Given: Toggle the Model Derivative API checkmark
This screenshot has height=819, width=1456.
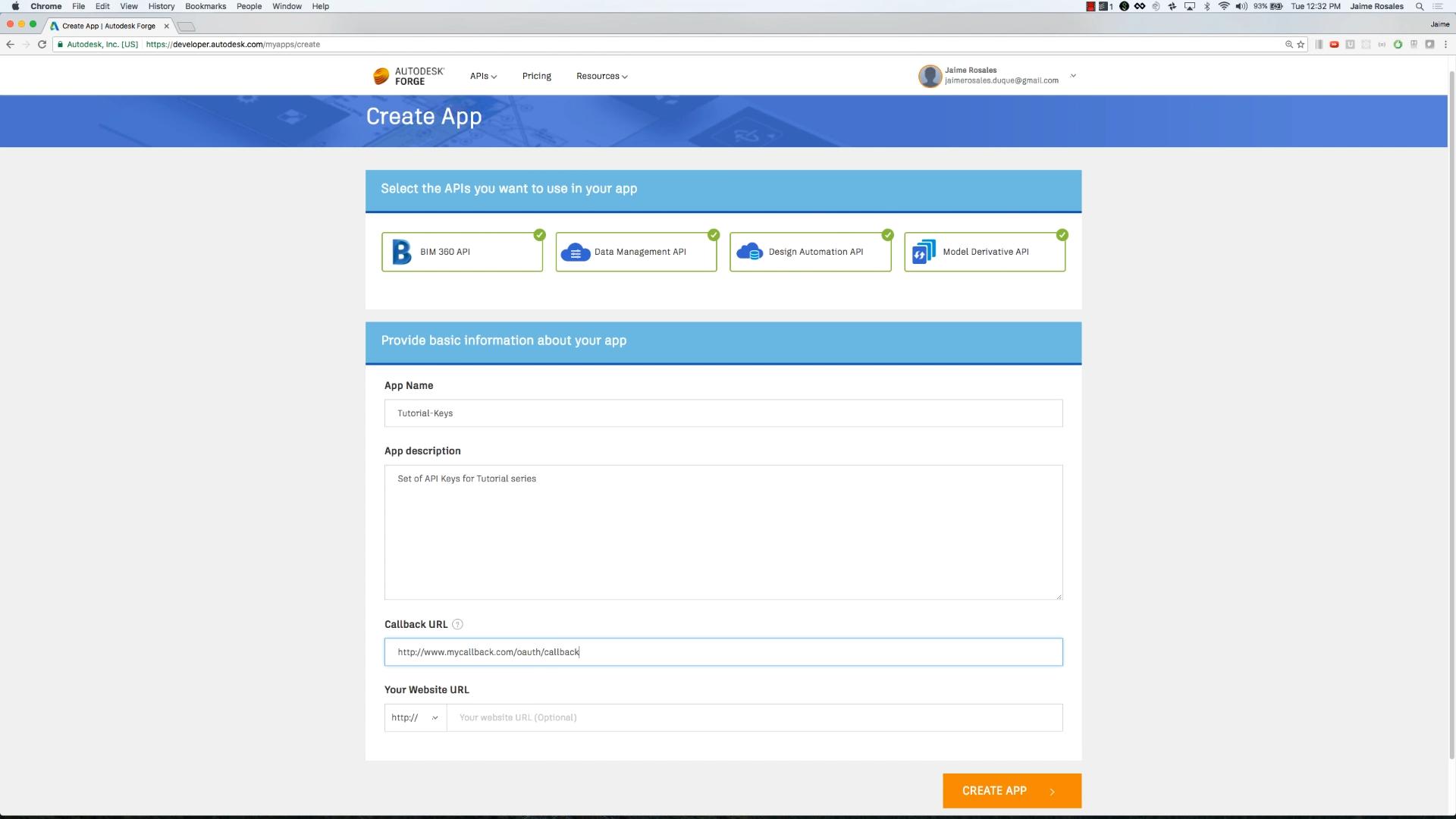Looking at the screenshot, I should click(x=1062, y=235).
